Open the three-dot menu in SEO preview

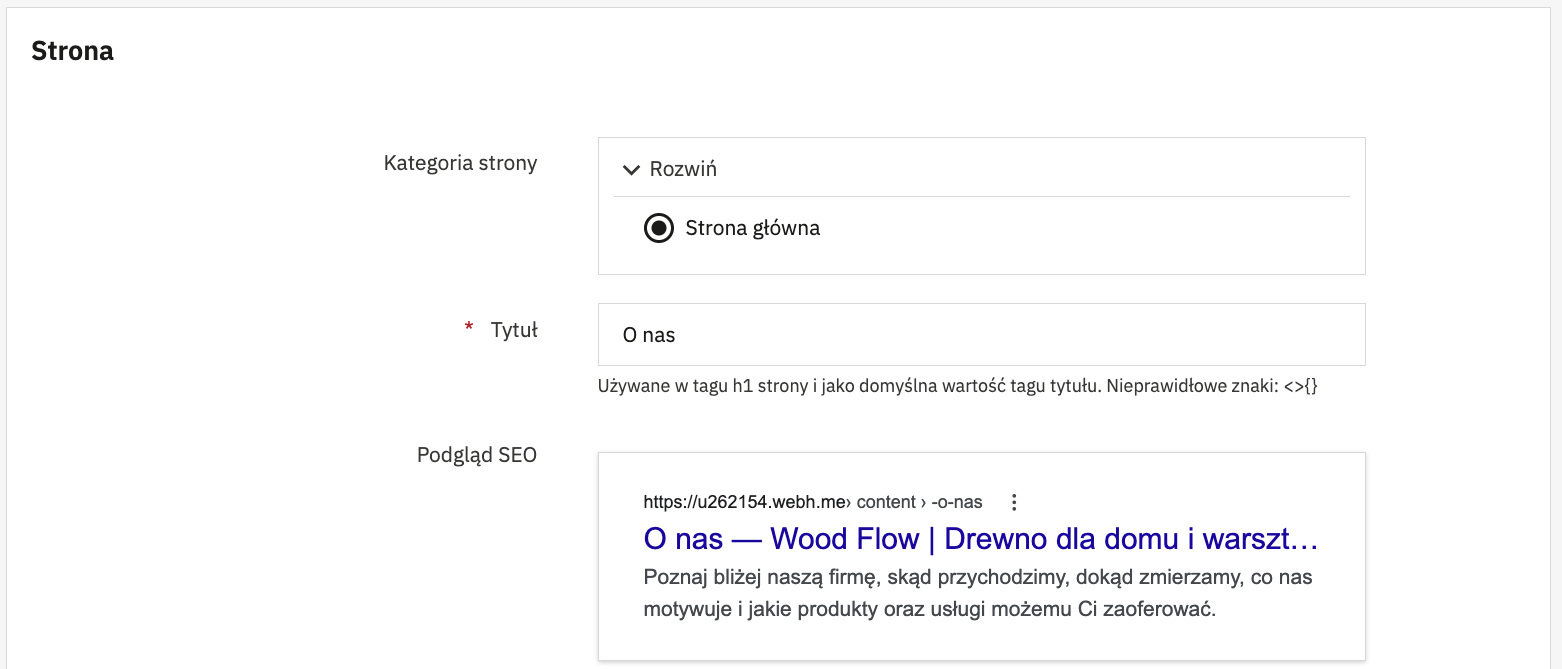(1014, 502)
